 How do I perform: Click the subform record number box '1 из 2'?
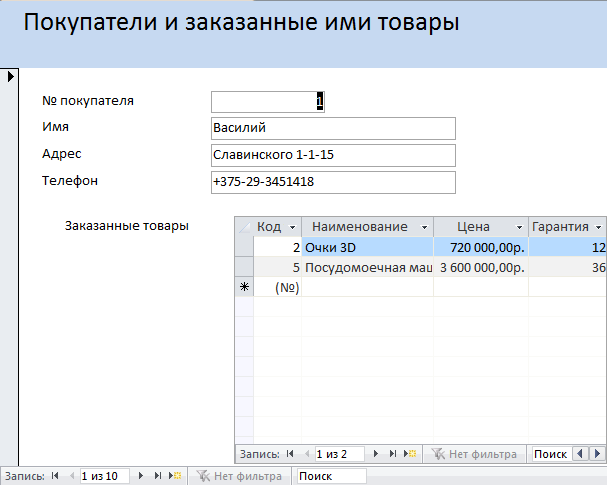[x=340, y=454]
